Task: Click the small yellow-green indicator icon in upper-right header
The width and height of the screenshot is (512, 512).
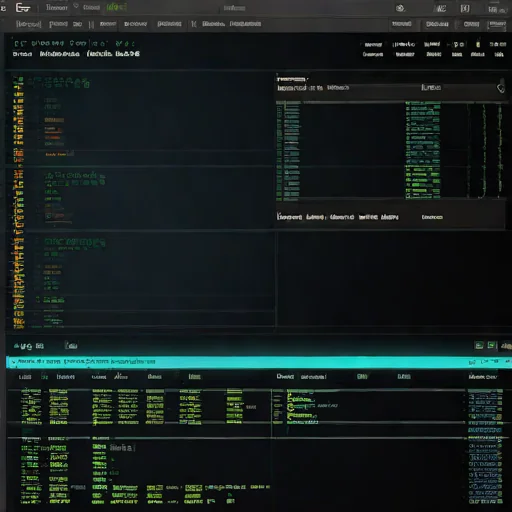Action: pyautogui.click(x=478, y=44)
